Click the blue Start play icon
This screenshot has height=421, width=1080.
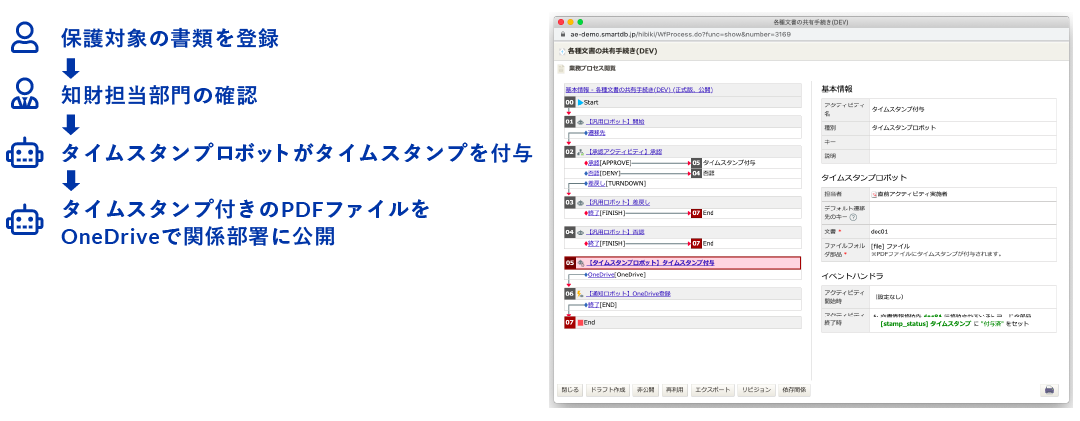click(x=580, y=102)
